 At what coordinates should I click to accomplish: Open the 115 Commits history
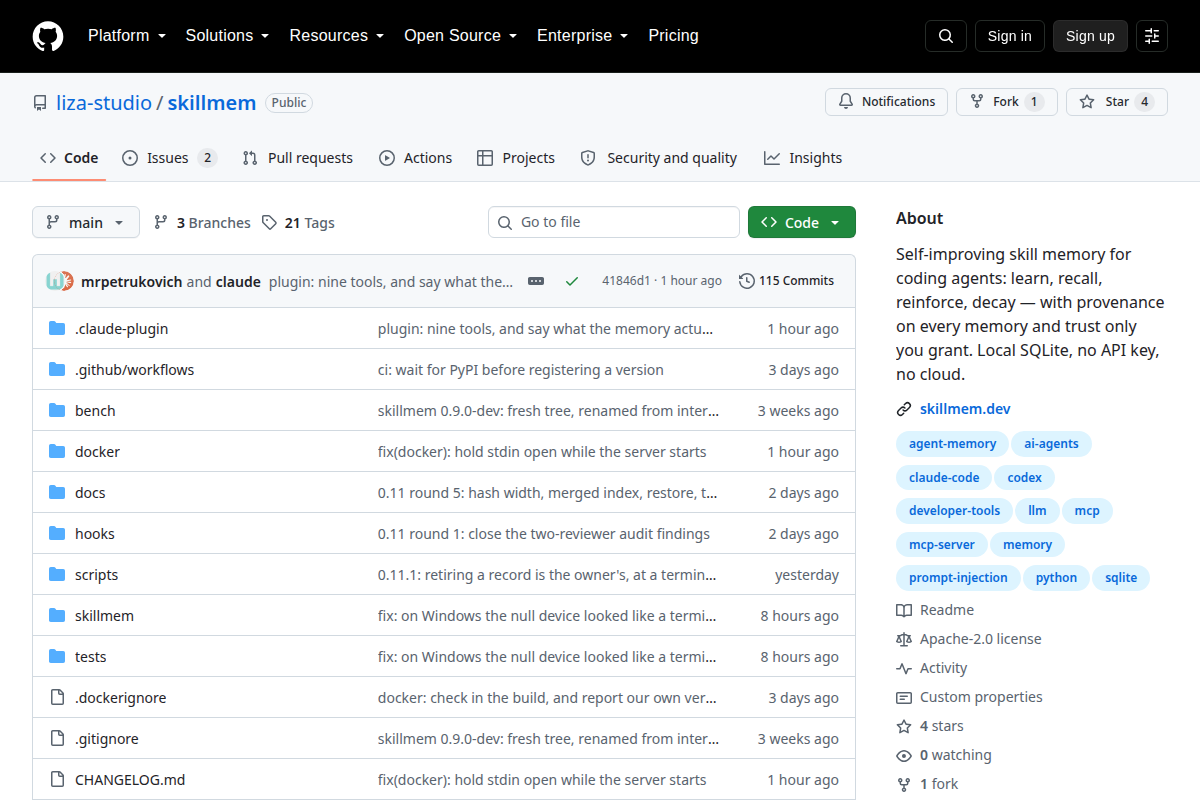point(786,281)
